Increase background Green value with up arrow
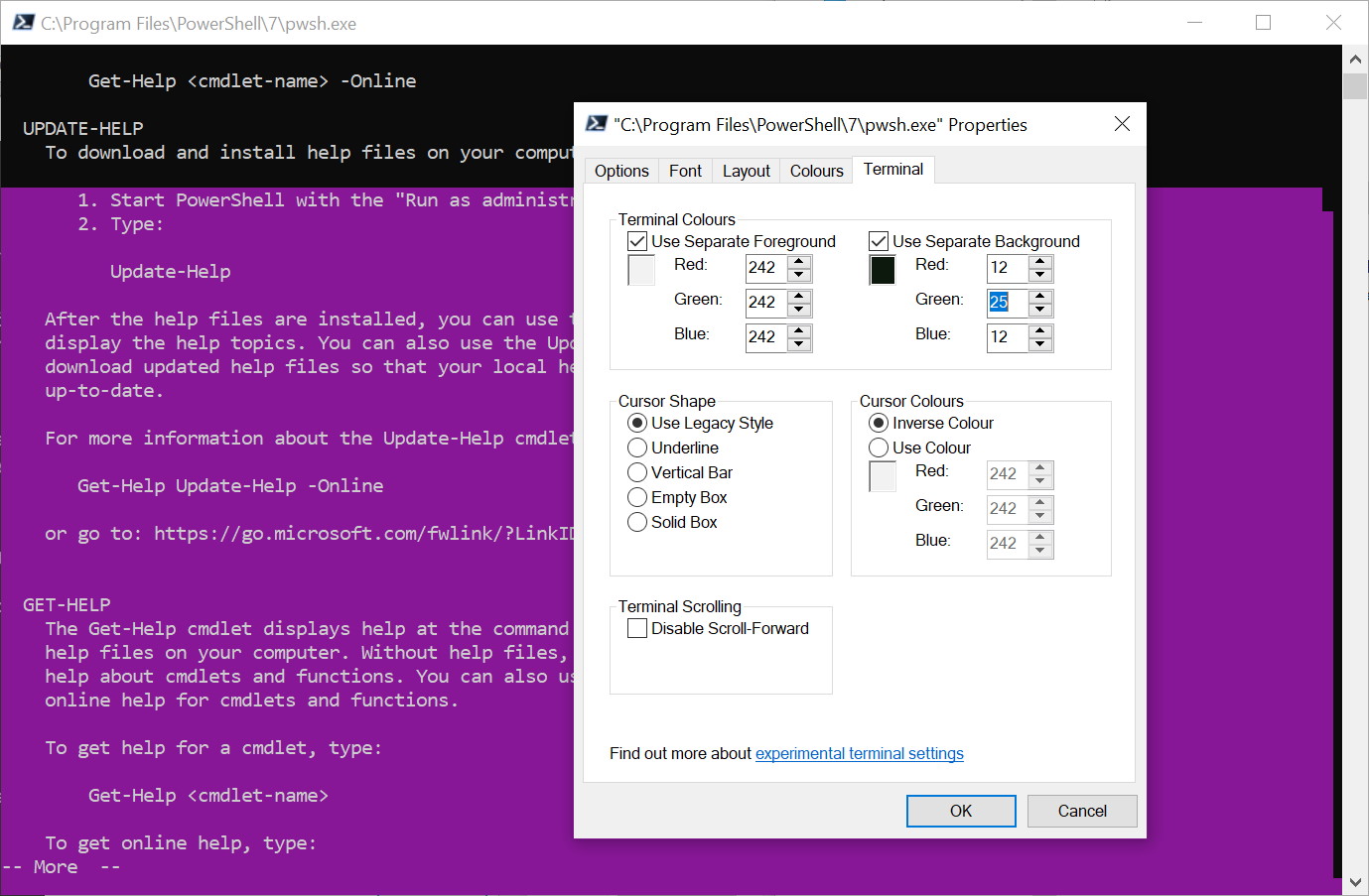 pyautogui.click(x=1040, y=297)
